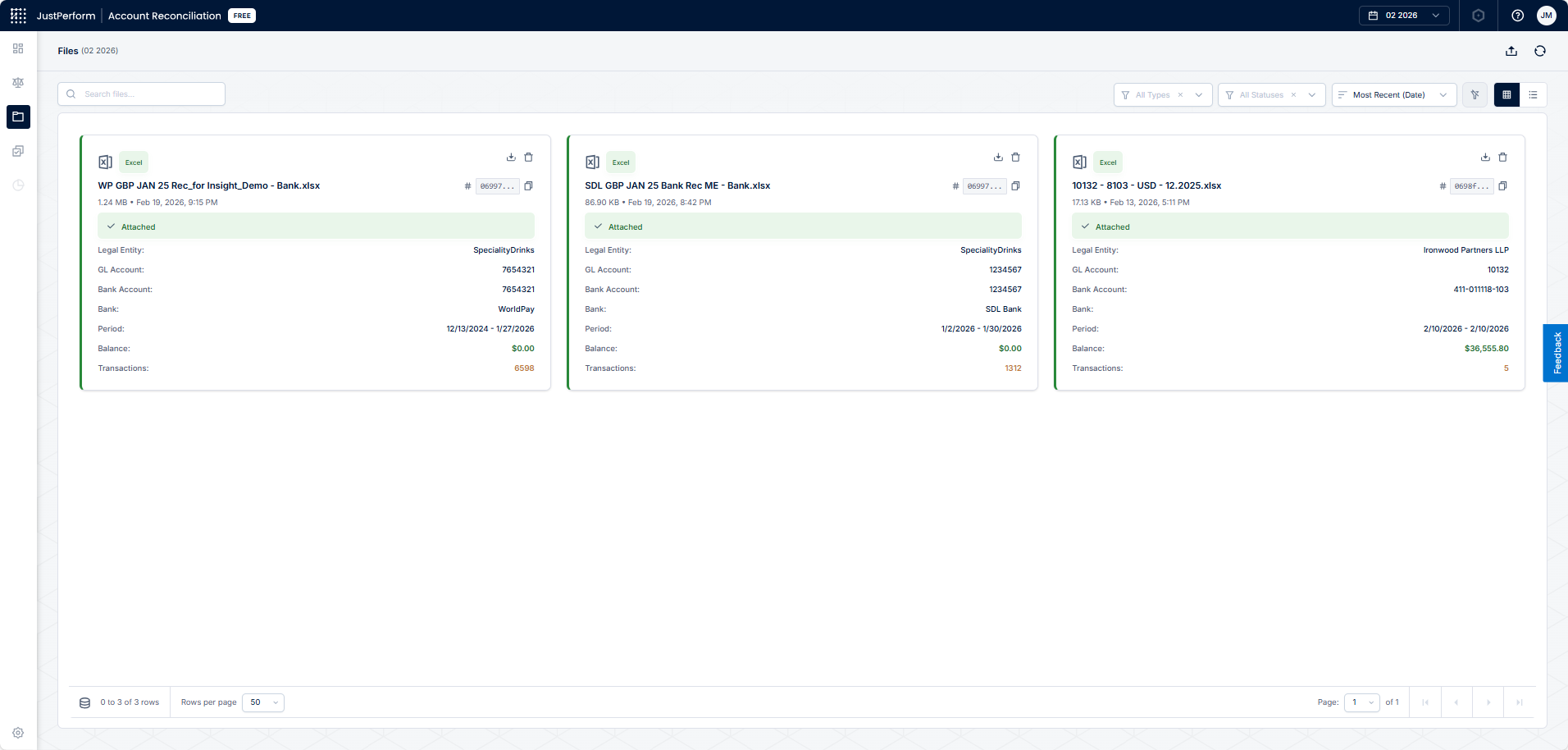Image resolution: width=1568 pixels, height=750 pixels.
Task: Click hash value on WP GBP card
Action: click(x=497, y=186)
